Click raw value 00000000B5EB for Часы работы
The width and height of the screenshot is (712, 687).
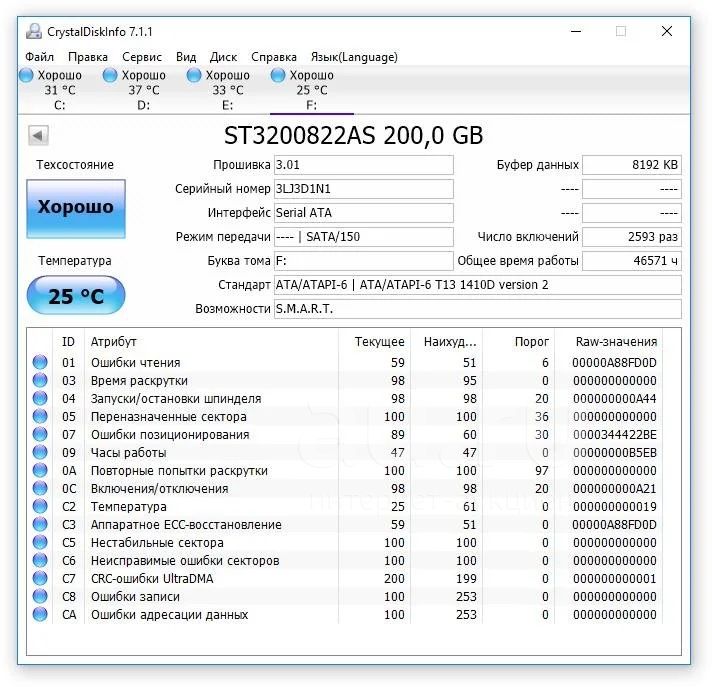click(614, 453)
